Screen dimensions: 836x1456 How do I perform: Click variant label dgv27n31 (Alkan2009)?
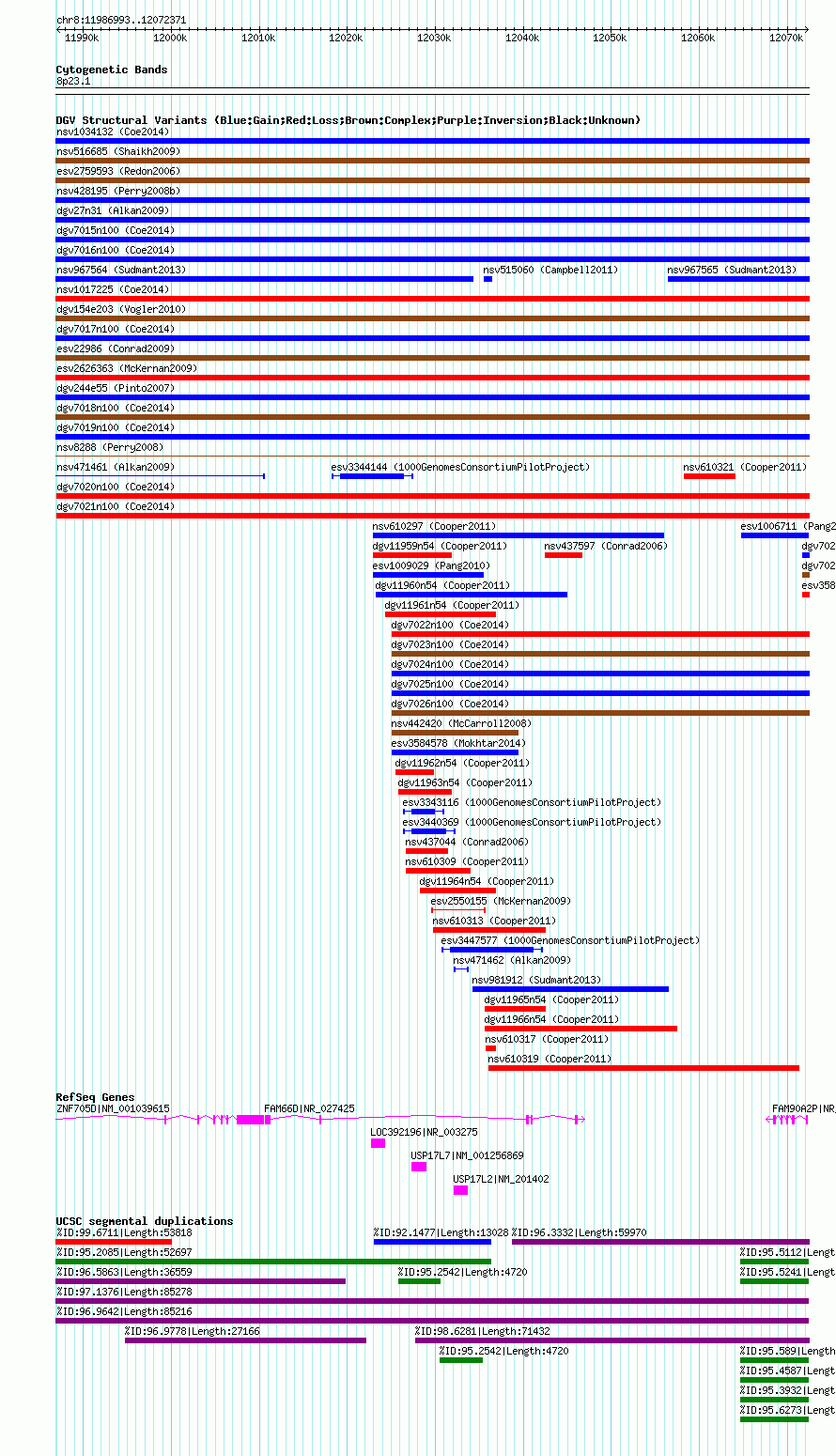tap(113, 210)
